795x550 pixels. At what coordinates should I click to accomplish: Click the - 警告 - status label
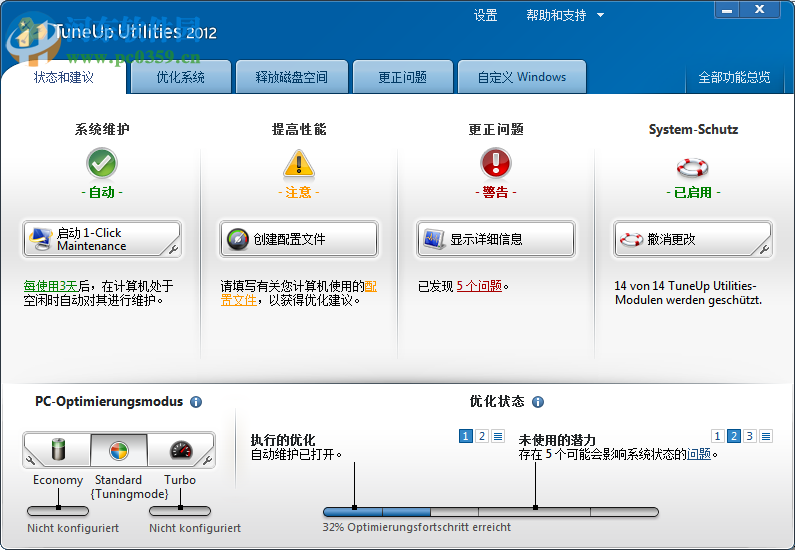[495, 193]
